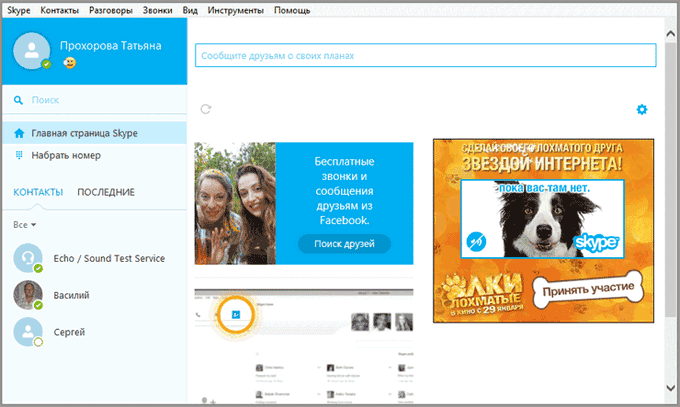Click the dial pad icon beside Набрать номер
The width and height of the screenshot is (680, 407).
tap(19, 155)
